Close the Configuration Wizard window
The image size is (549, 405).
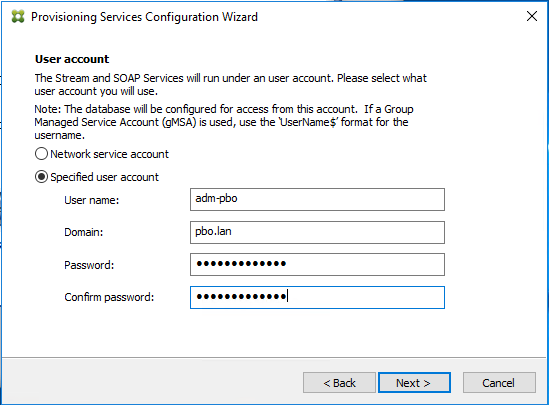532,16
